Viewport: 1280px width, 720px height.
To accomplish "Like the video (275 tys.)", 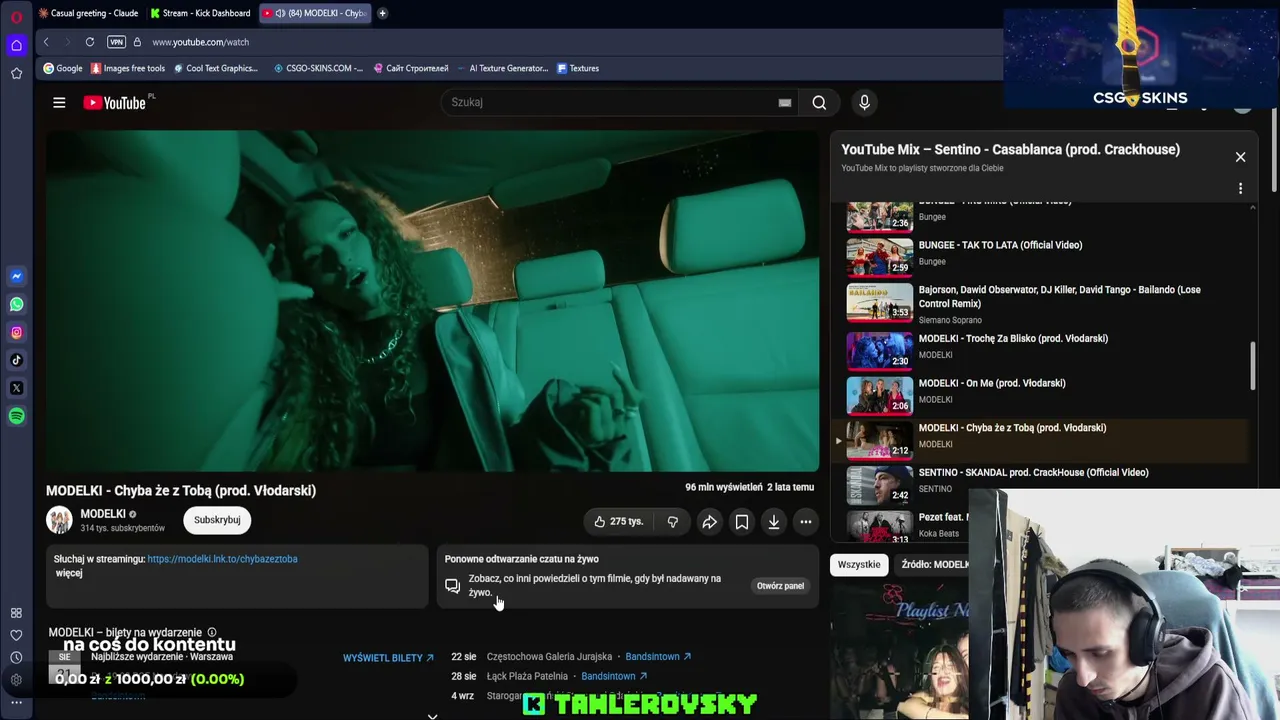I will pyautogui.click(x=617, y=521).
